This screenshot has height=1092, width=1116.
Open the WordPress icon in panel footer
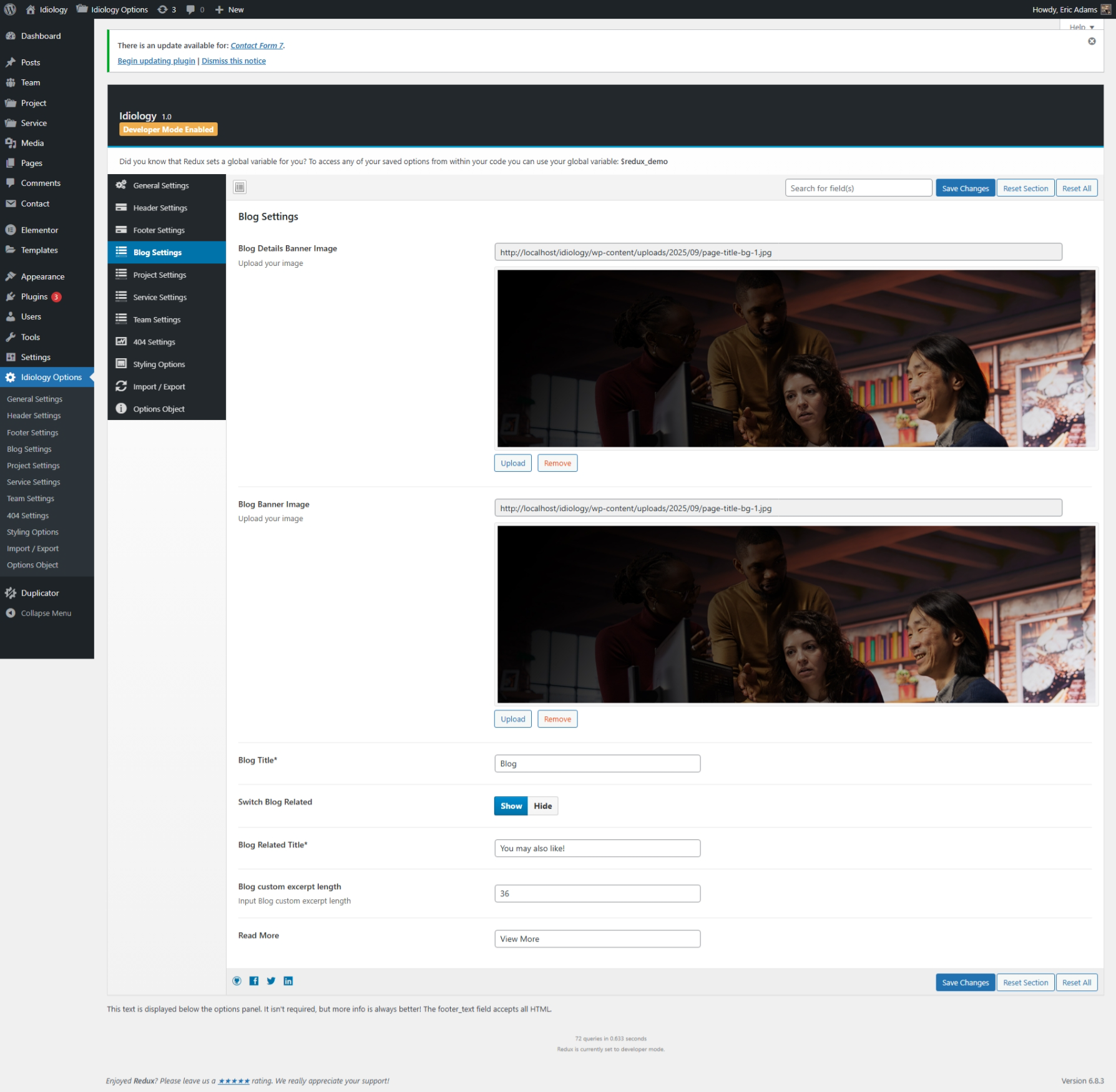coord(237,981)
